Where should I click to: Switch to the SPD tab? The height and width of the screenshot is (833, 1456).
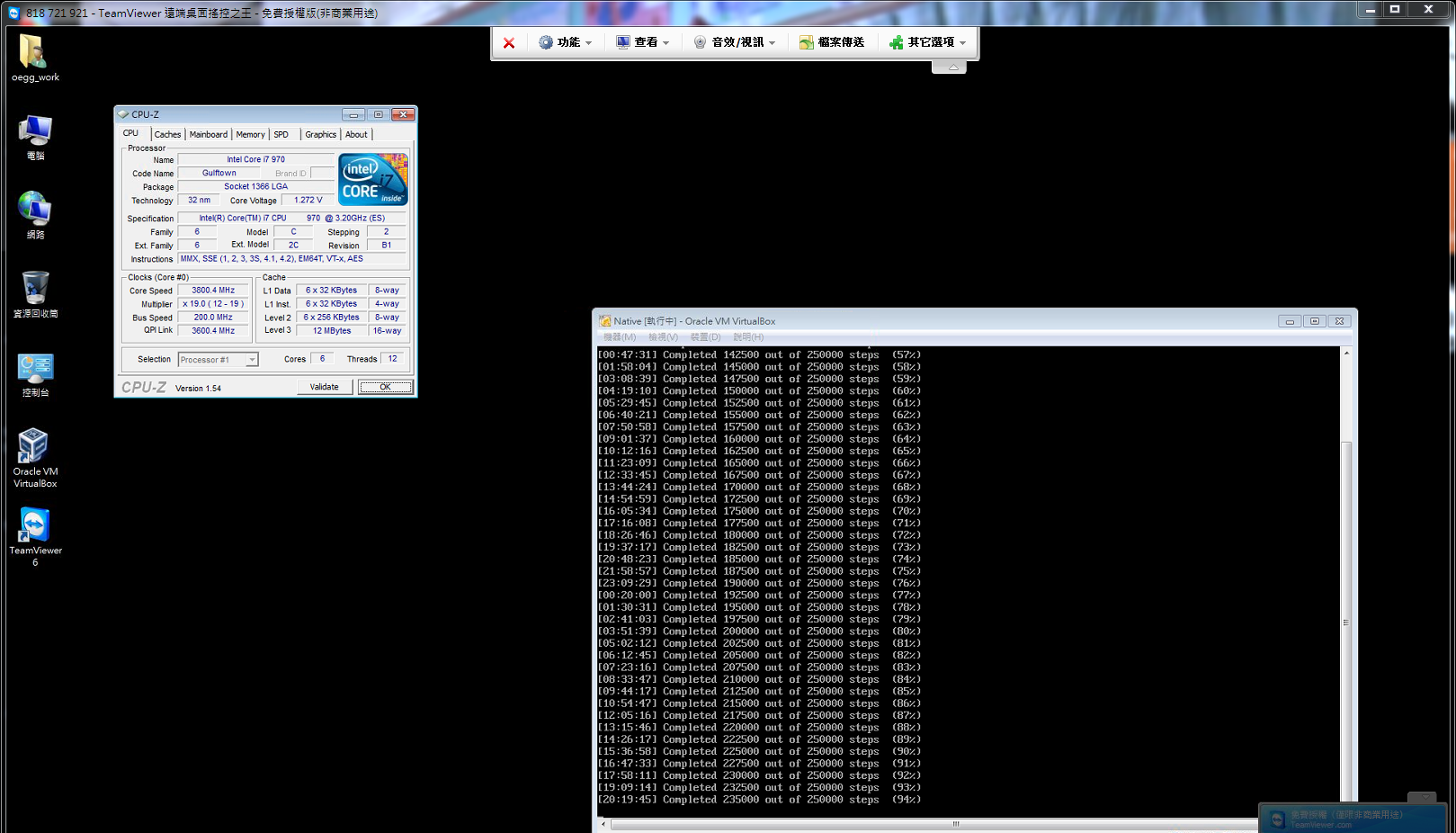[281, 135]
